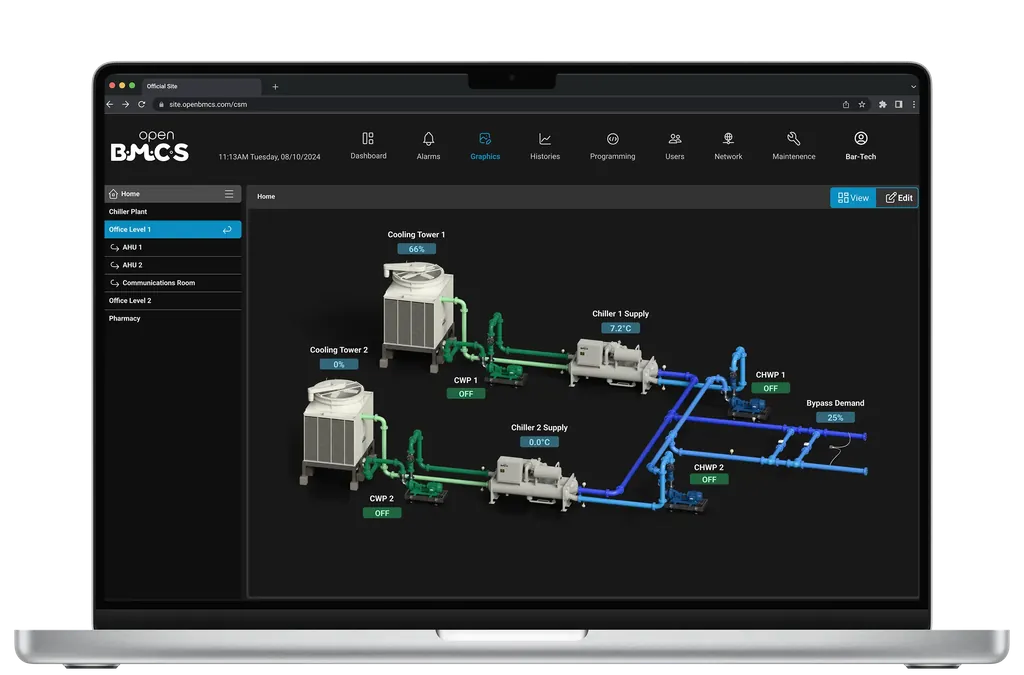Image resolution: width=1024 pixels, height=675 pixels.
Task: Open the Alarms bell icon
Action: coord(428,139)
